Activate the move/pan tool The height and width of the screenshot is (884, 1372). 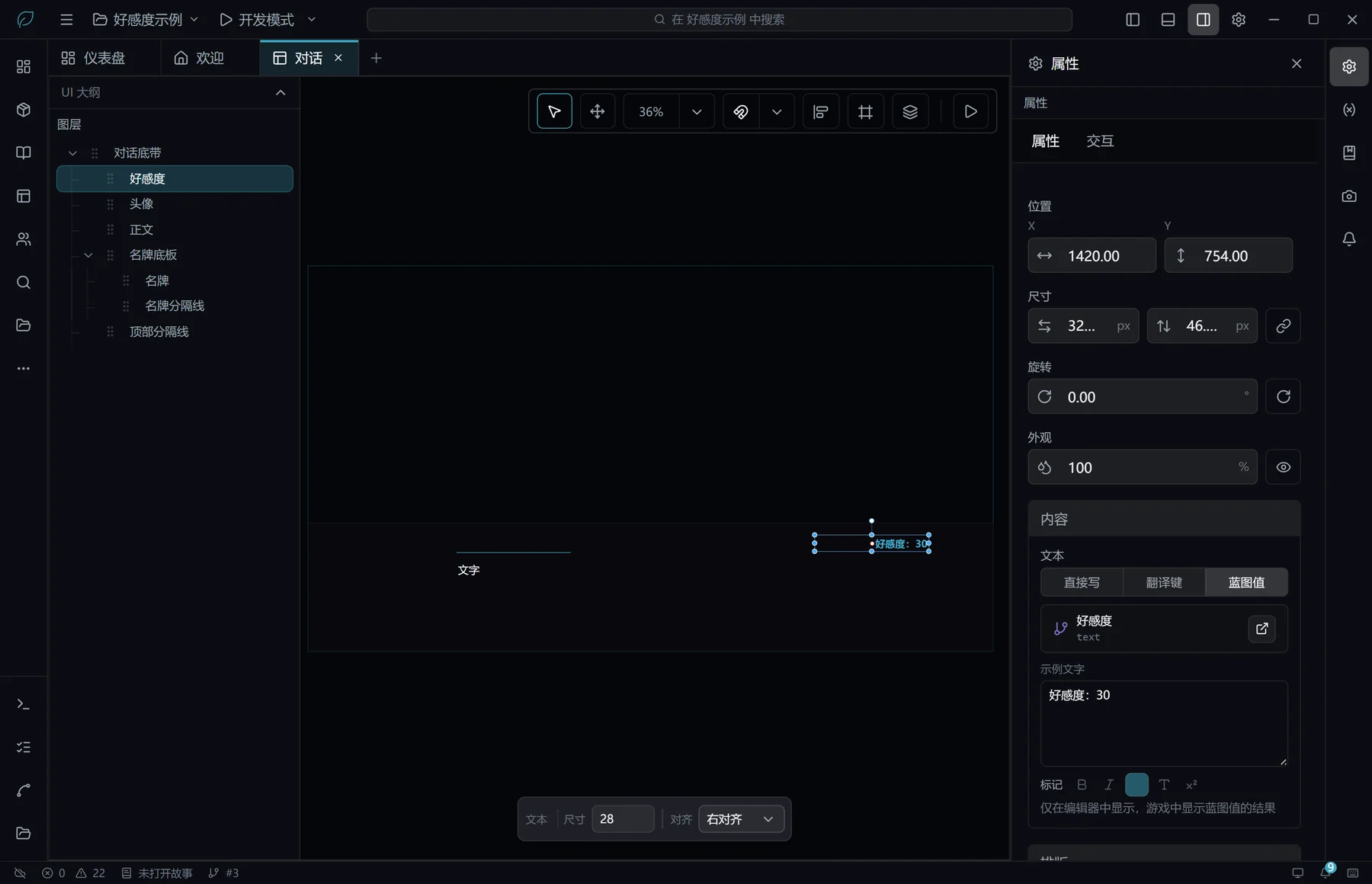598,112
